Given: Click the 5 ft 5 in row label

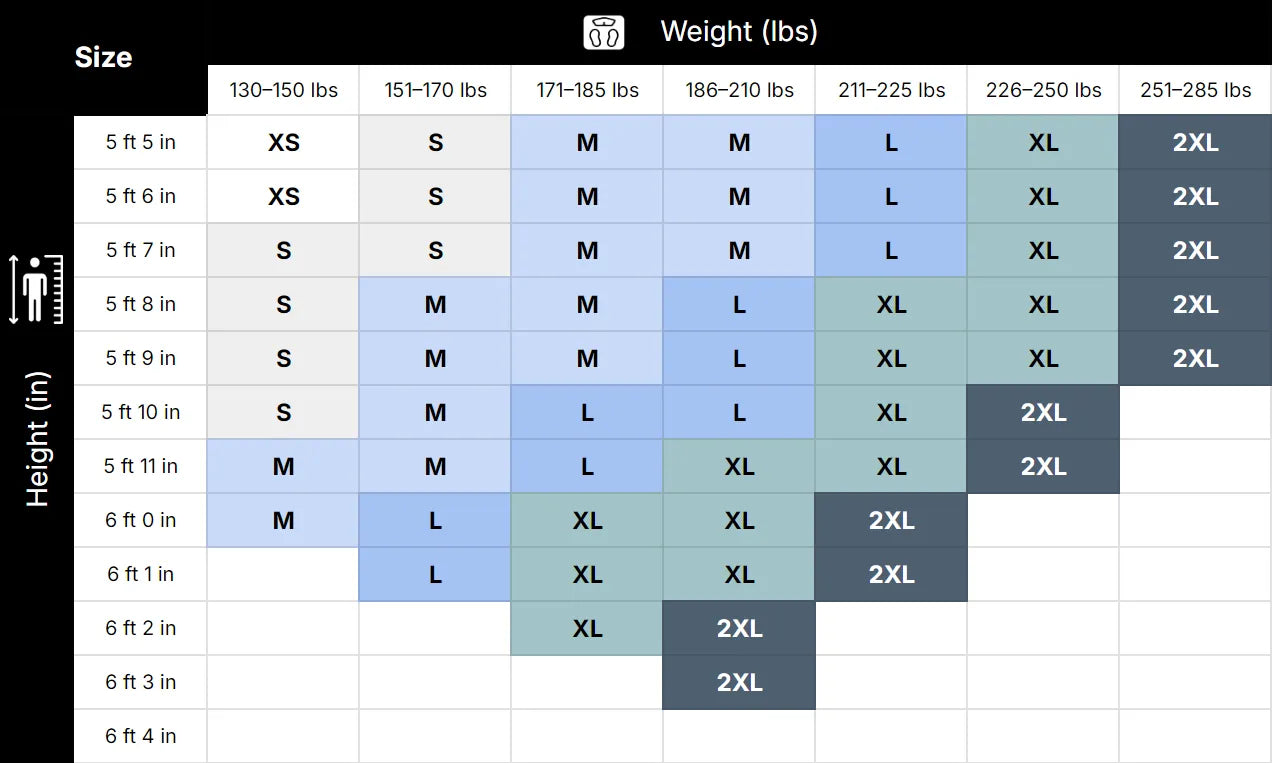Looking at the screenshot, I should (x=141, y=142).
